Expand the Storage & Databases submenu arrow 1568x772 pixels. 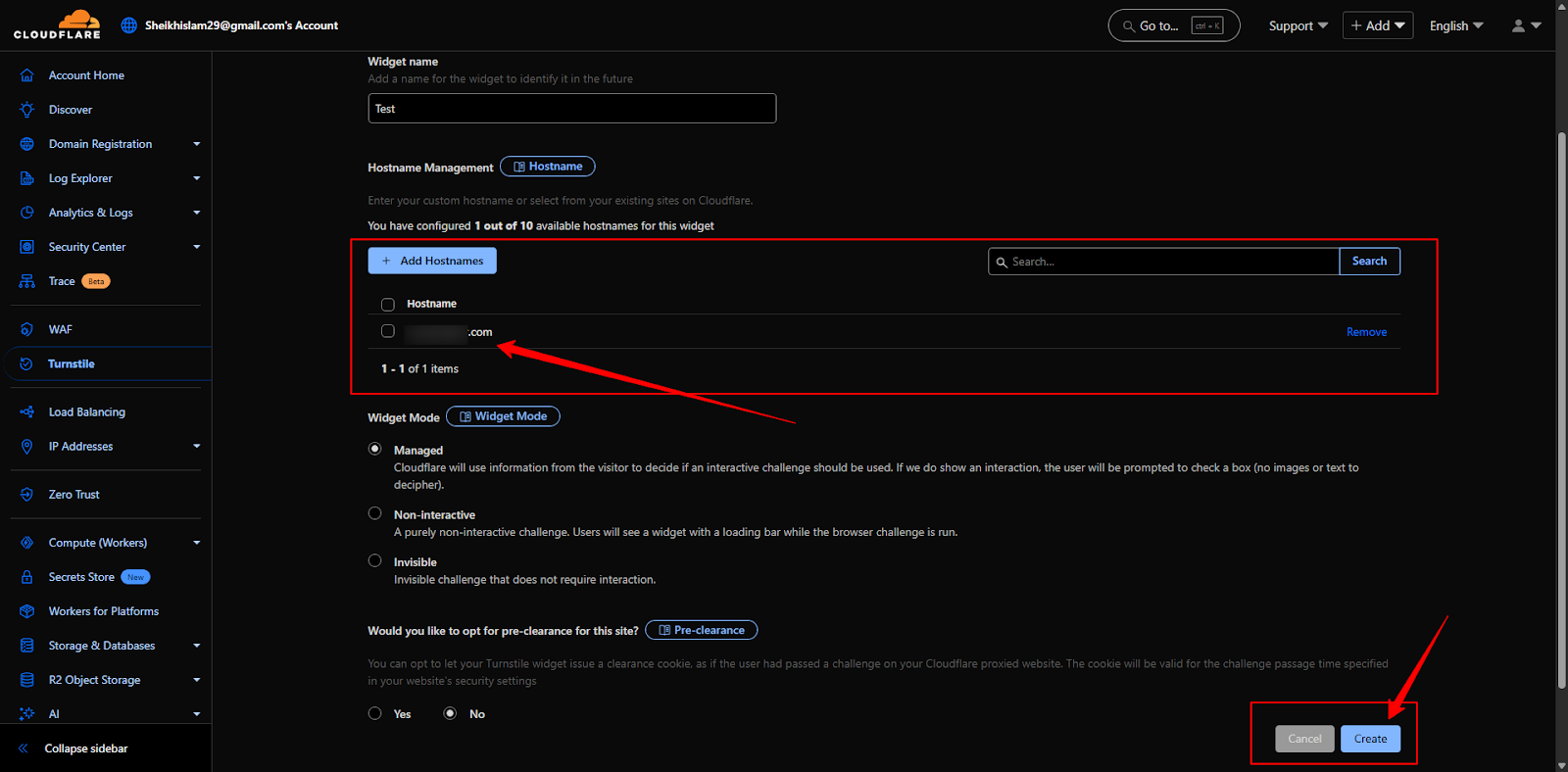(196, 646)
